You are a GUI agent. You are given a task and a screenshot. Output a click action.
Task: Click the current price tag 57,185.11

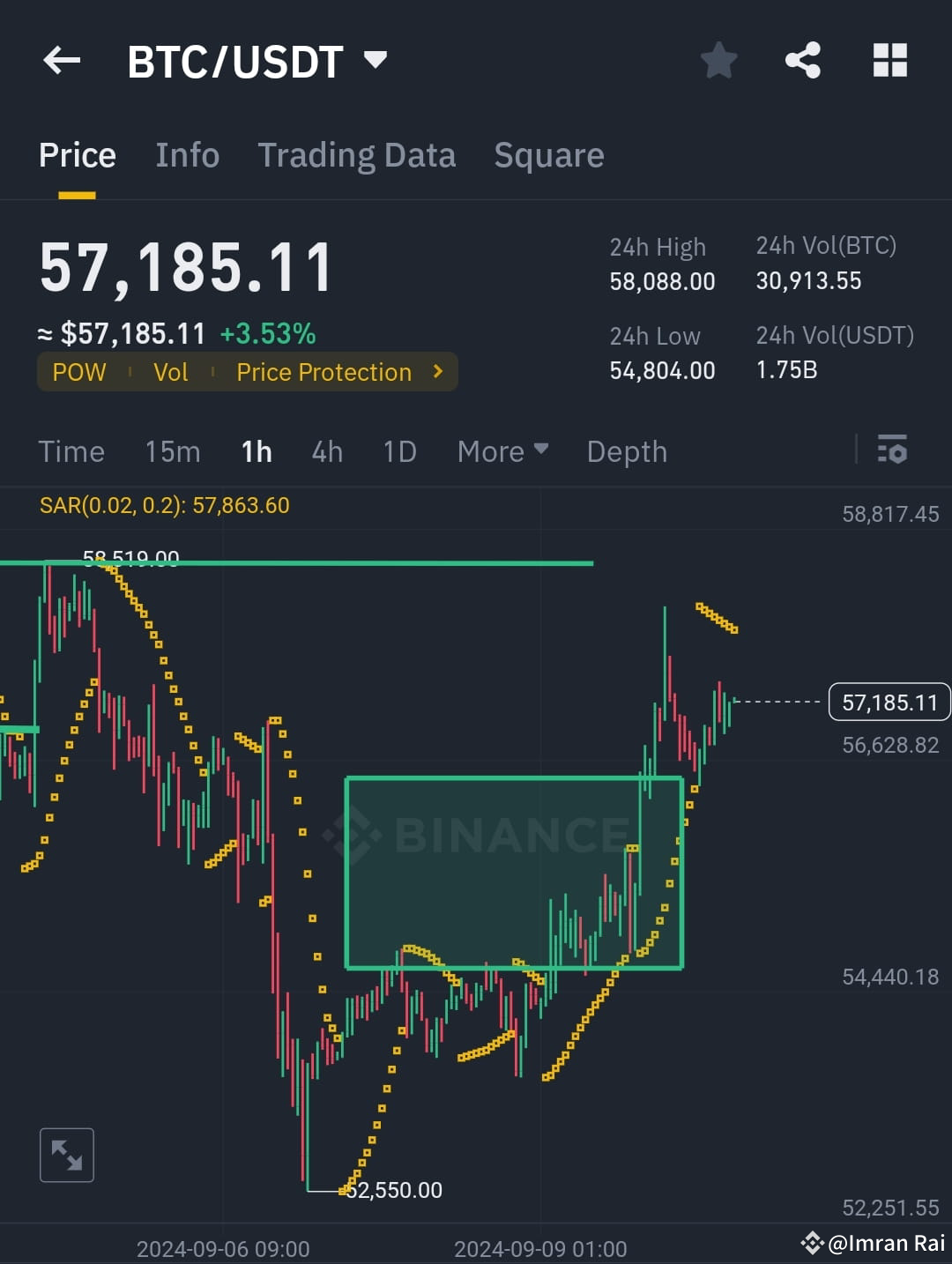(x=889, y=703)
